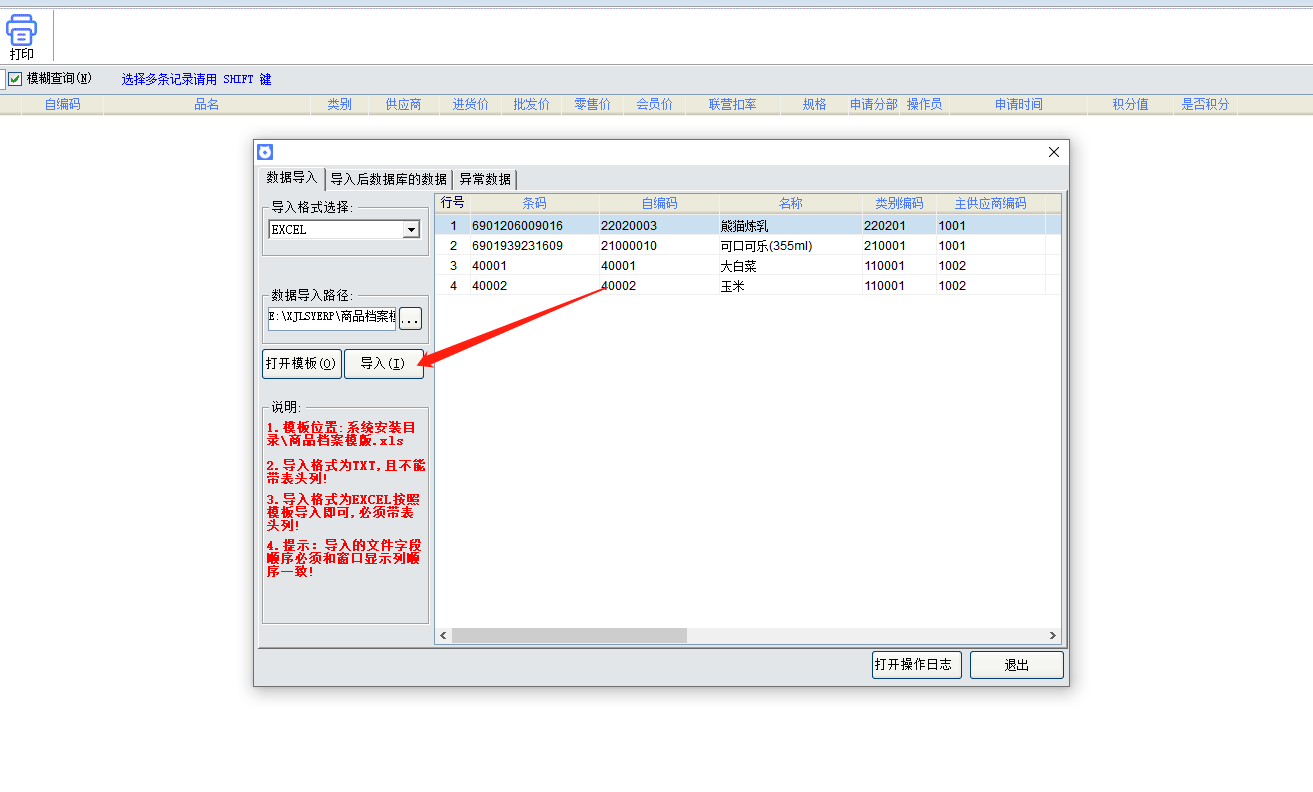The height and width of the screenshot is (792, 1313).
Task: Click the 类别 column header in main table
Action: pyautogui.click(x=339, y=104)
